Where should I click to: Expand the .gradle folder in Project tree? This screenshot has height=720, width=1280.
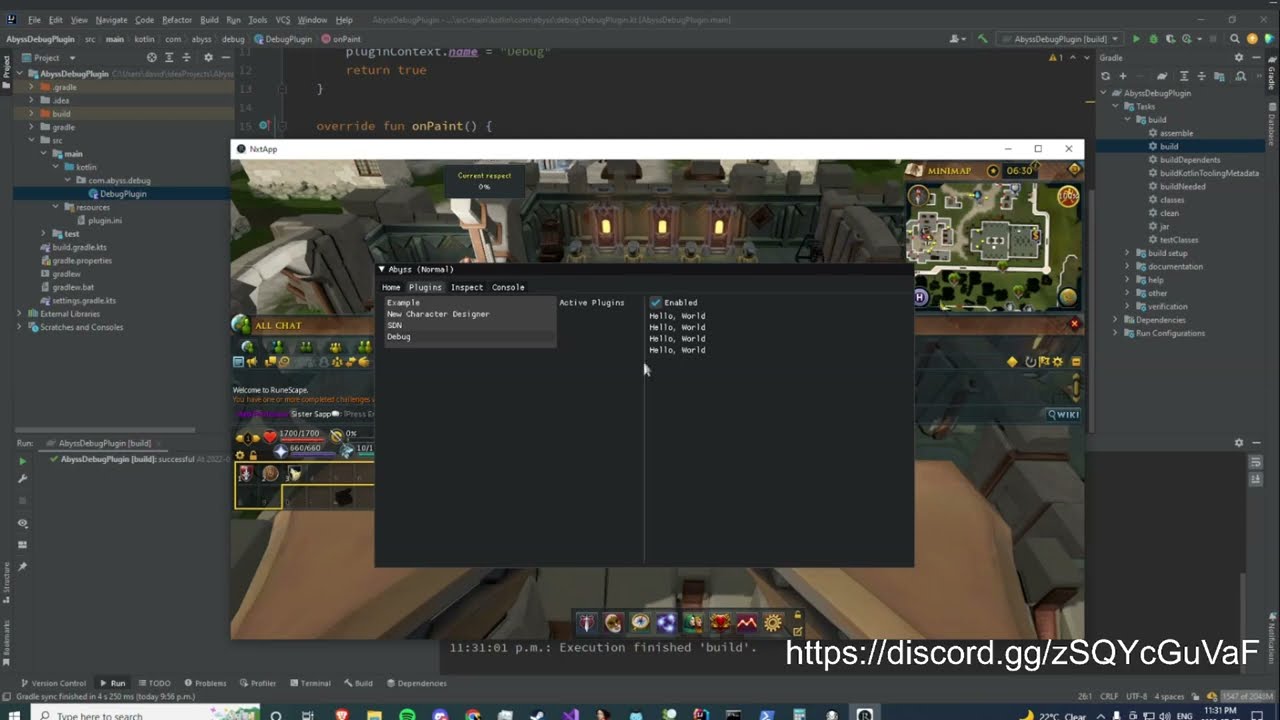coord(31,87)
